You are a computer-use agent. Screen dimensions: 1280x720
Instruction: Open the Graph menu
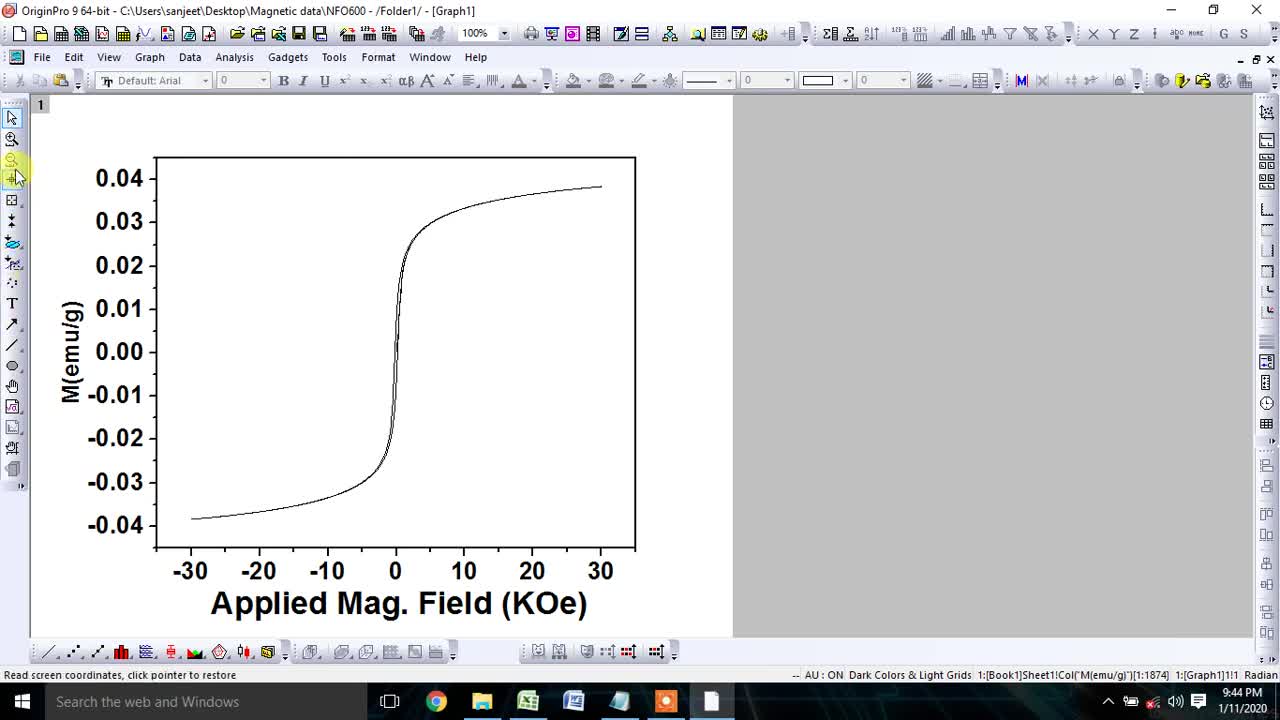point(150,57)
